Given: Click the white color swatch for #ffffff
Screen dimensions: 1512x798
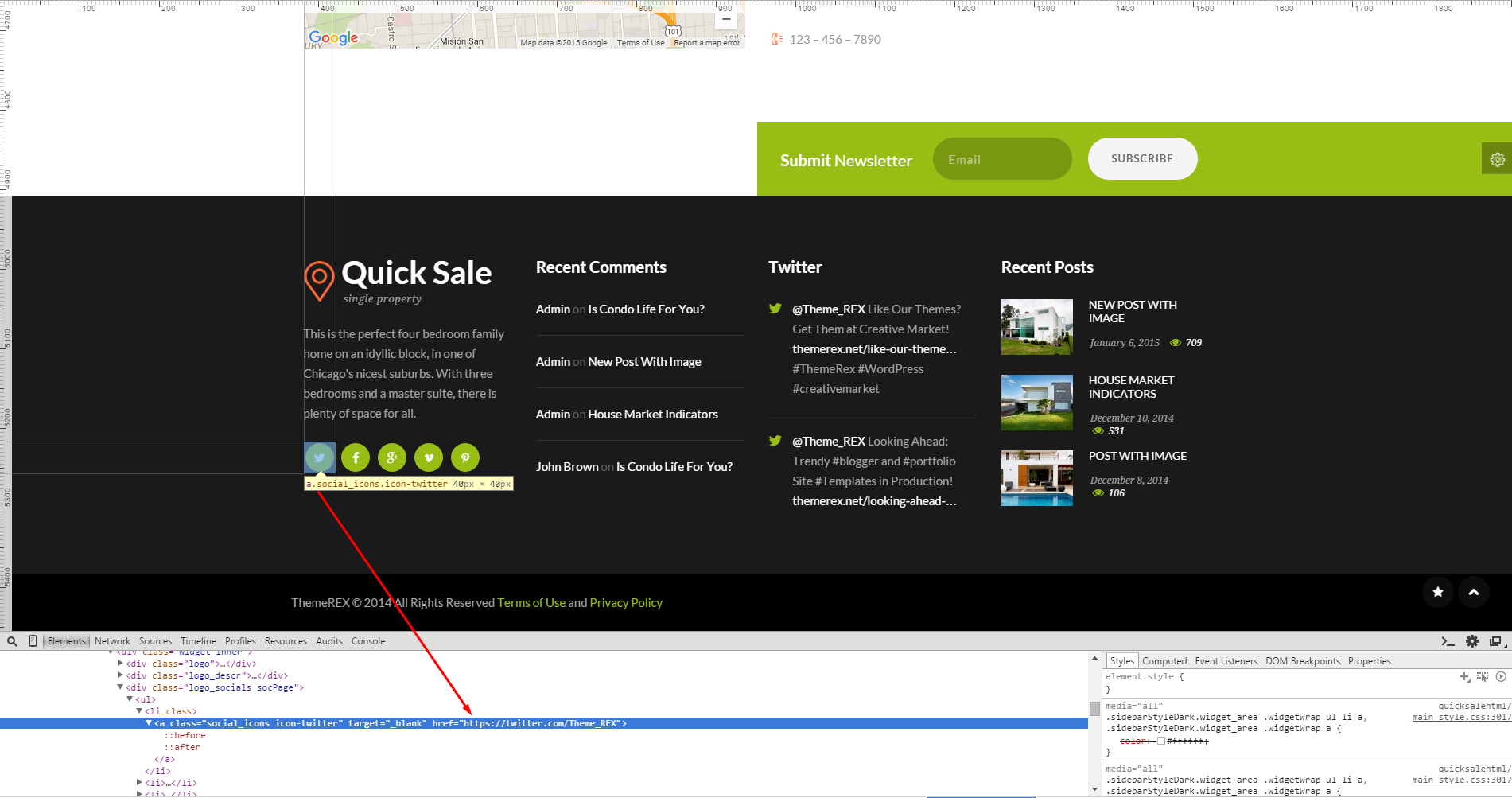Looking at the screenshot, I should 1161,742.
